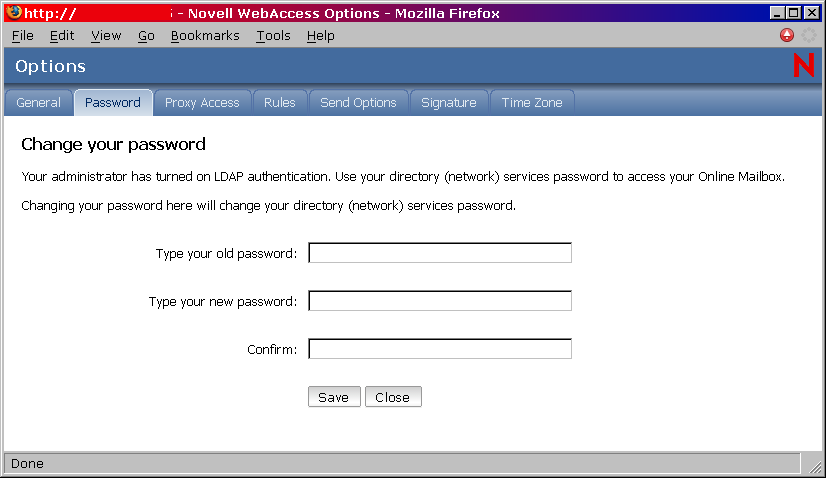Open the Rules tab
826x478 pixels.
[x=280, y=103]
